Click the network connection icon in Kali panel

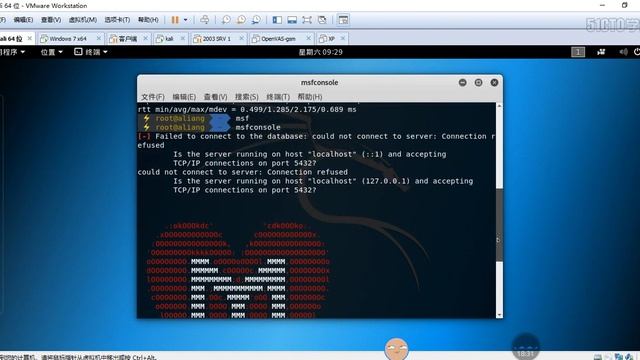tap(601, 52)
